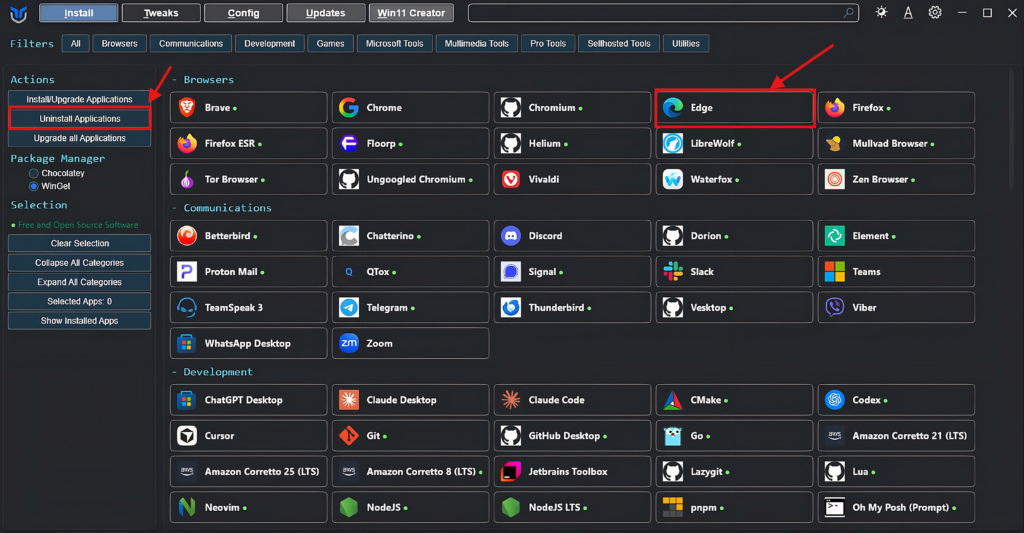
Task: Collapse the Browsers category
Action: click(203, 80)
